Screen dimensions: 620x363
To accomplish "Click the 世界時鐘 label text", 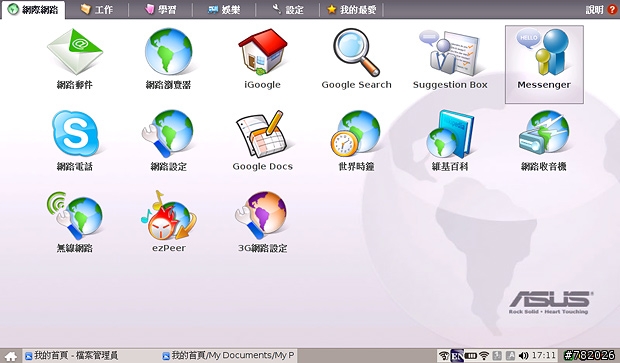I will tap(356, 166).
